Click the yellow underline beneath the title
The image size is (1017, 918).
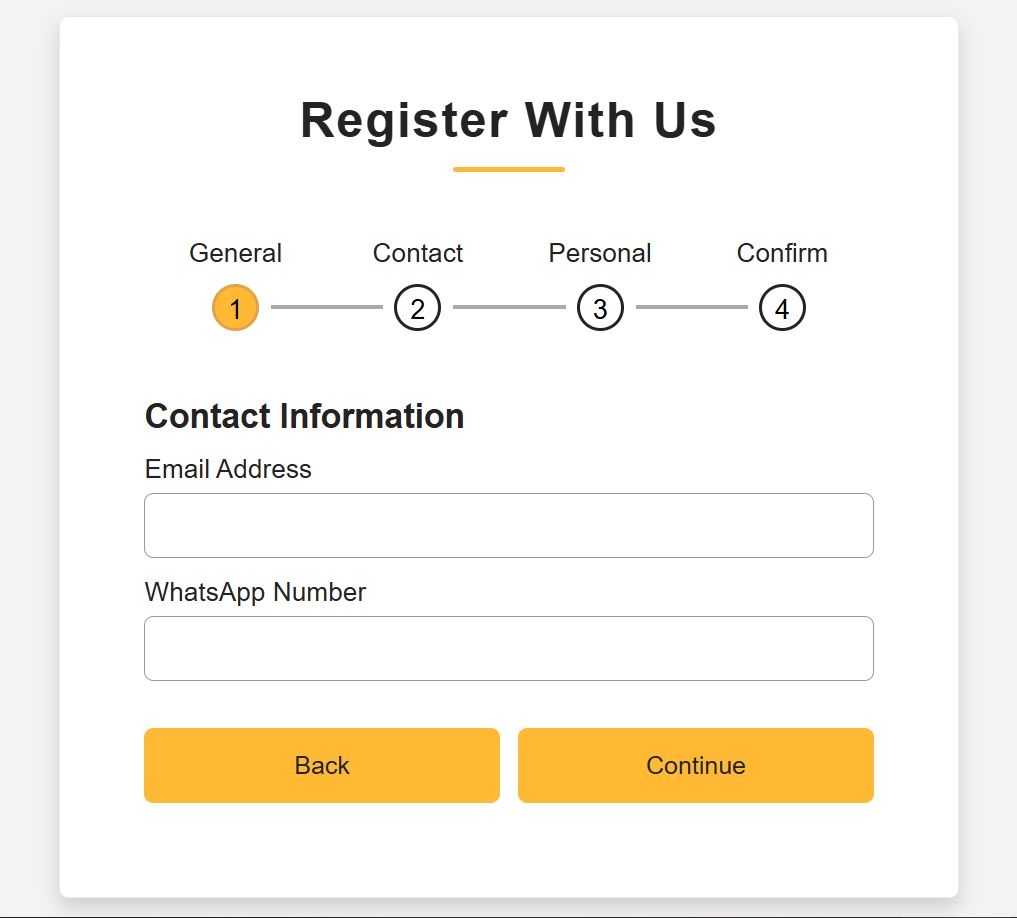click(x=508, y=169)
